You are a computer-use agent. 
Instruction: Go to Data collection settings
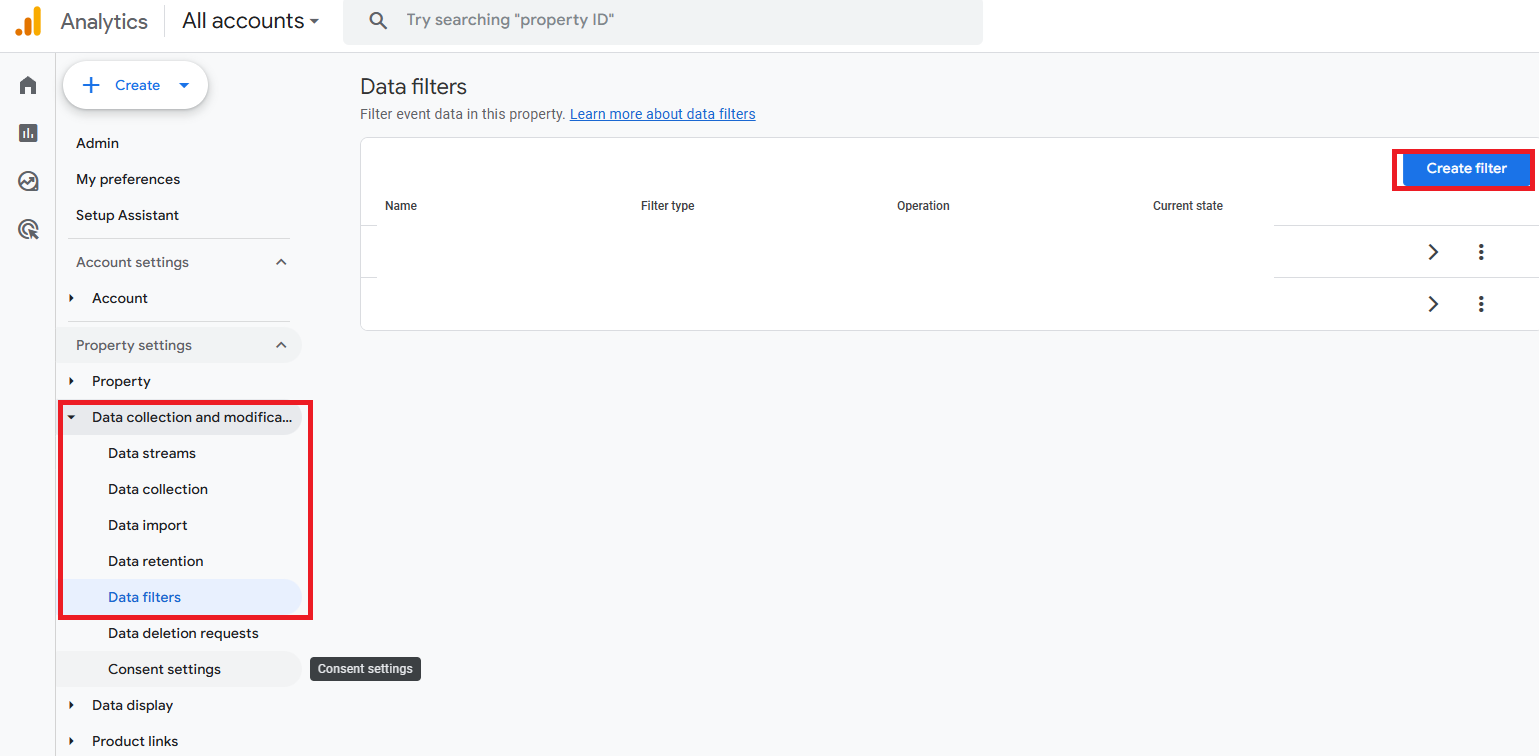tap(158, 489)
